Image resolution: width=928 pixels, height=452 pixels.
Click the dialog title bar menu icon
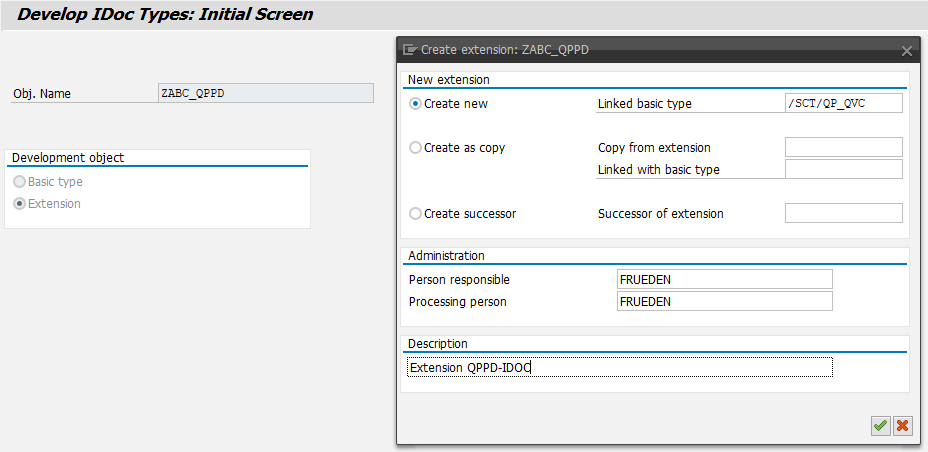[409, 49]
